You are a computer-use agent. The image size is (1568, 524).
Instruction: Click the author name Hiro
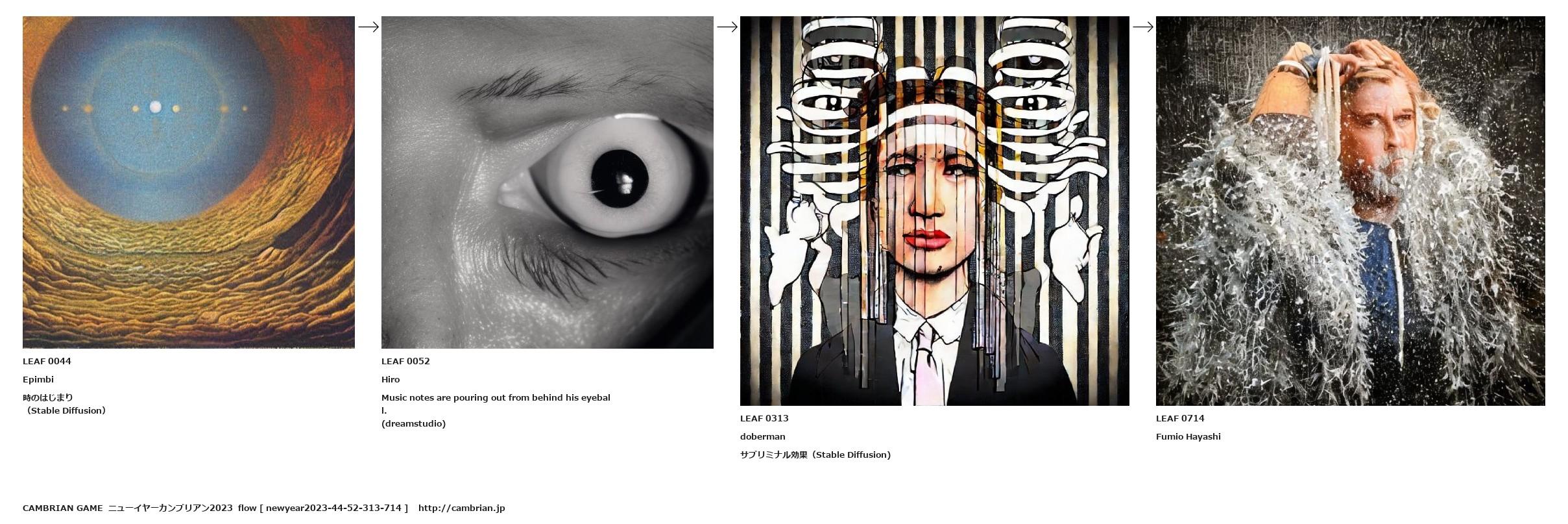[391, 379]
